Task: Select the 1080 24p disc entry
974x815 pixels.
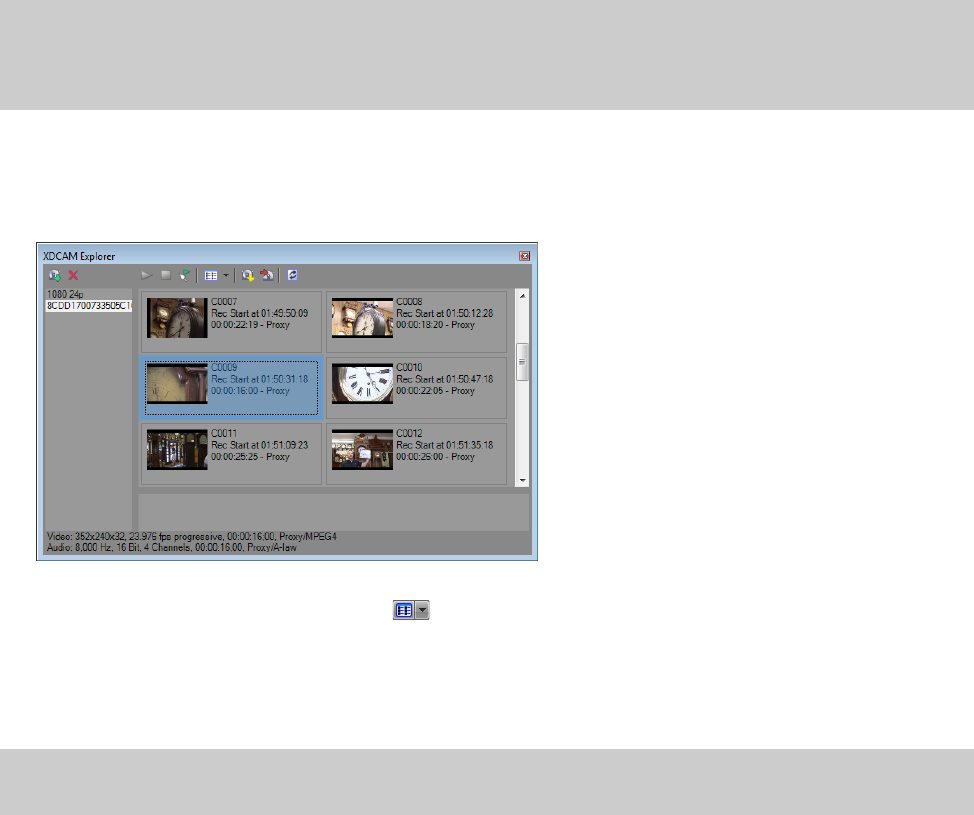Action: pos(65,294)
